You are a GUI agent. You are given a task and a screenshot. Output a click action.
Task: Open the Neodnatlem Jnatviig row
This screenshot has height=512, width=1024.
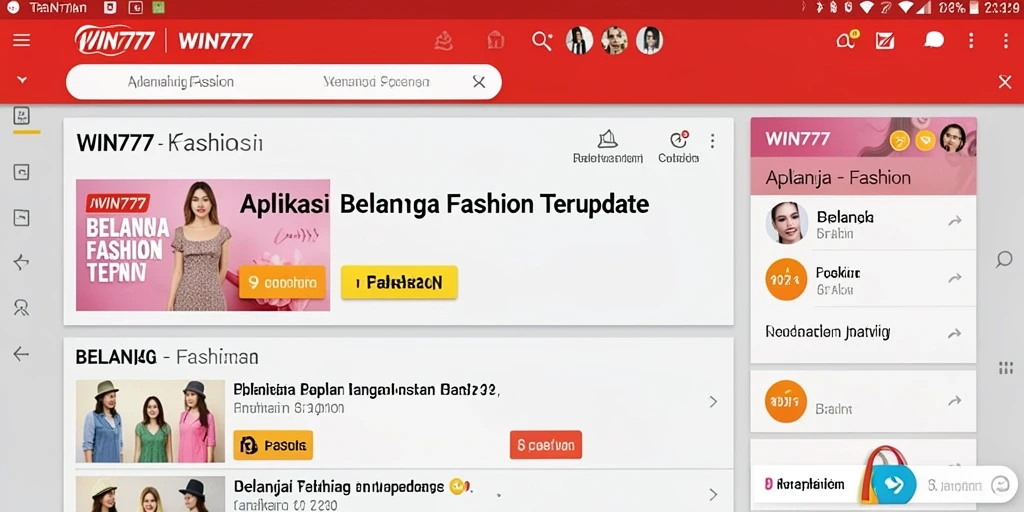[863, 332]
